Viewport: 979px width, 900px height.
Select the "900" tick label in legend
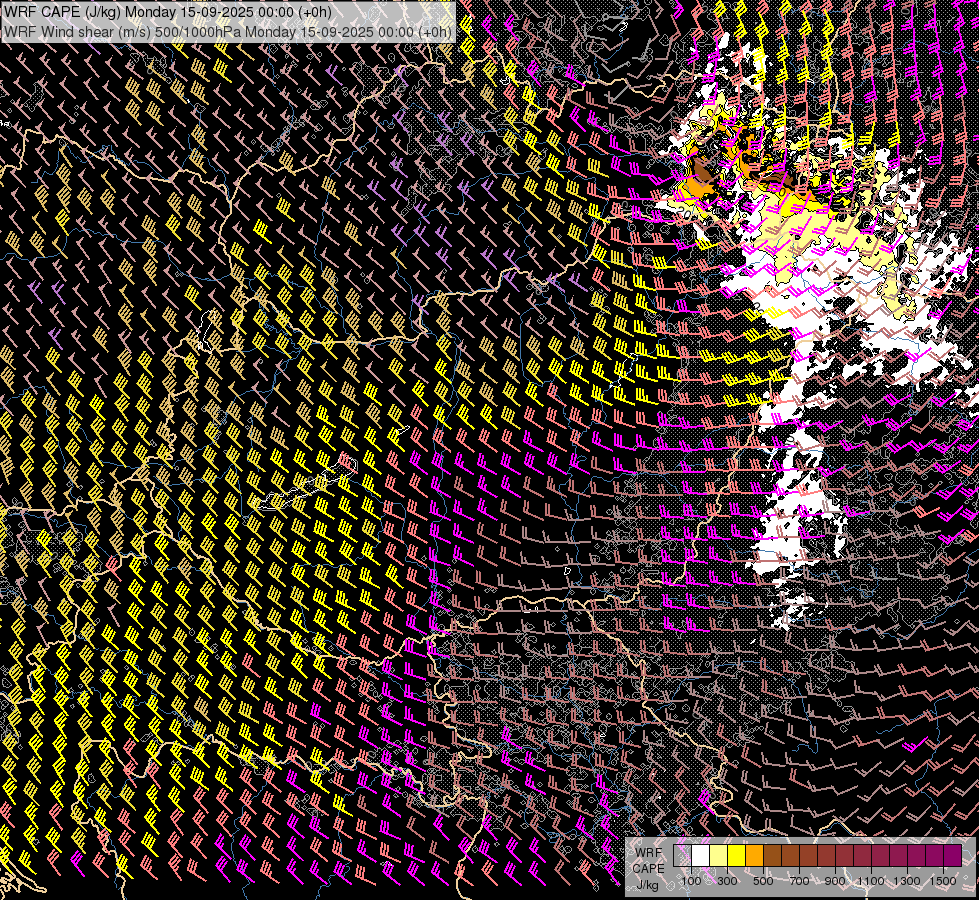[x=835, y=881]
